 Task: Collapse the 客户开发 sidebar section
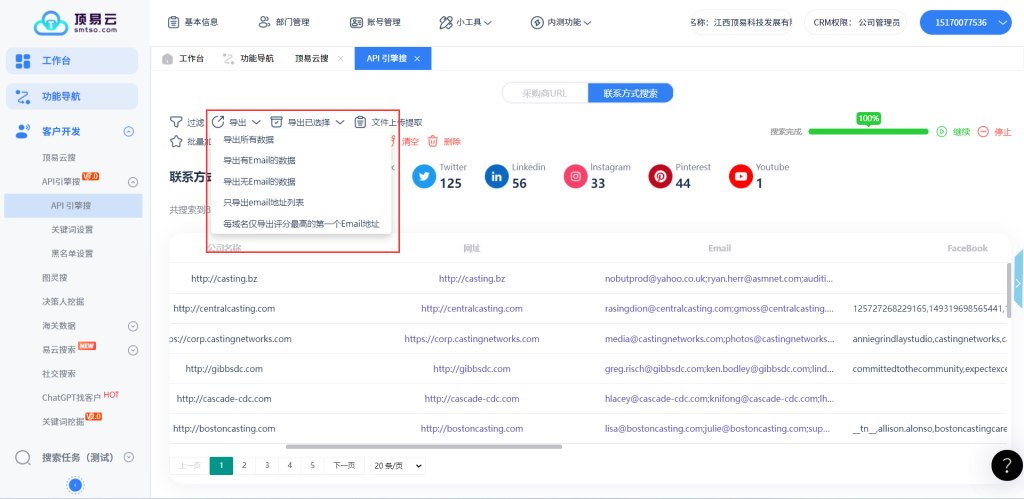(x=128, y=131)
